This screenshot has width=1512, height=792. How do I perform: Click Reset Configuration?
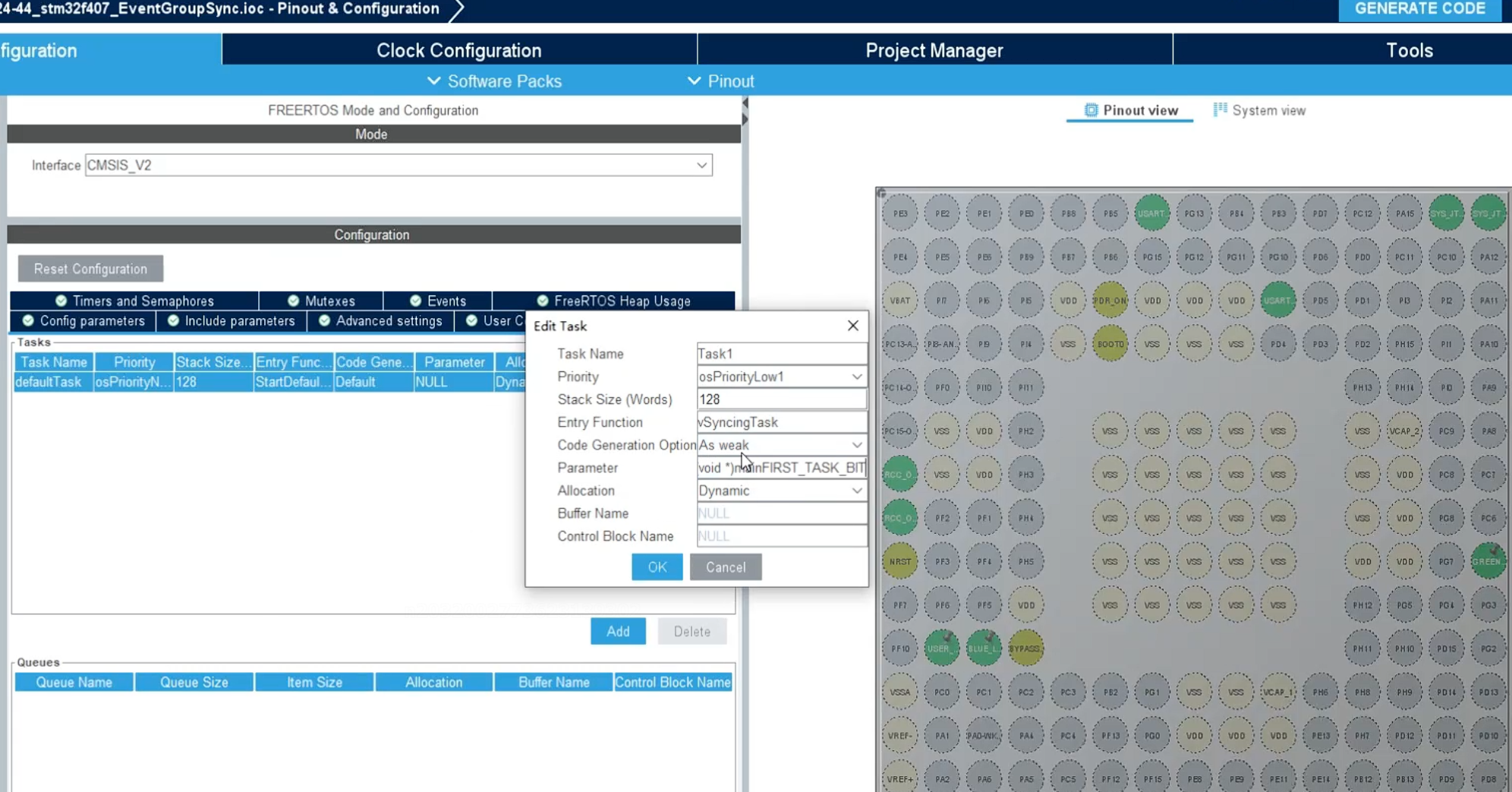[x=90, y=269]
